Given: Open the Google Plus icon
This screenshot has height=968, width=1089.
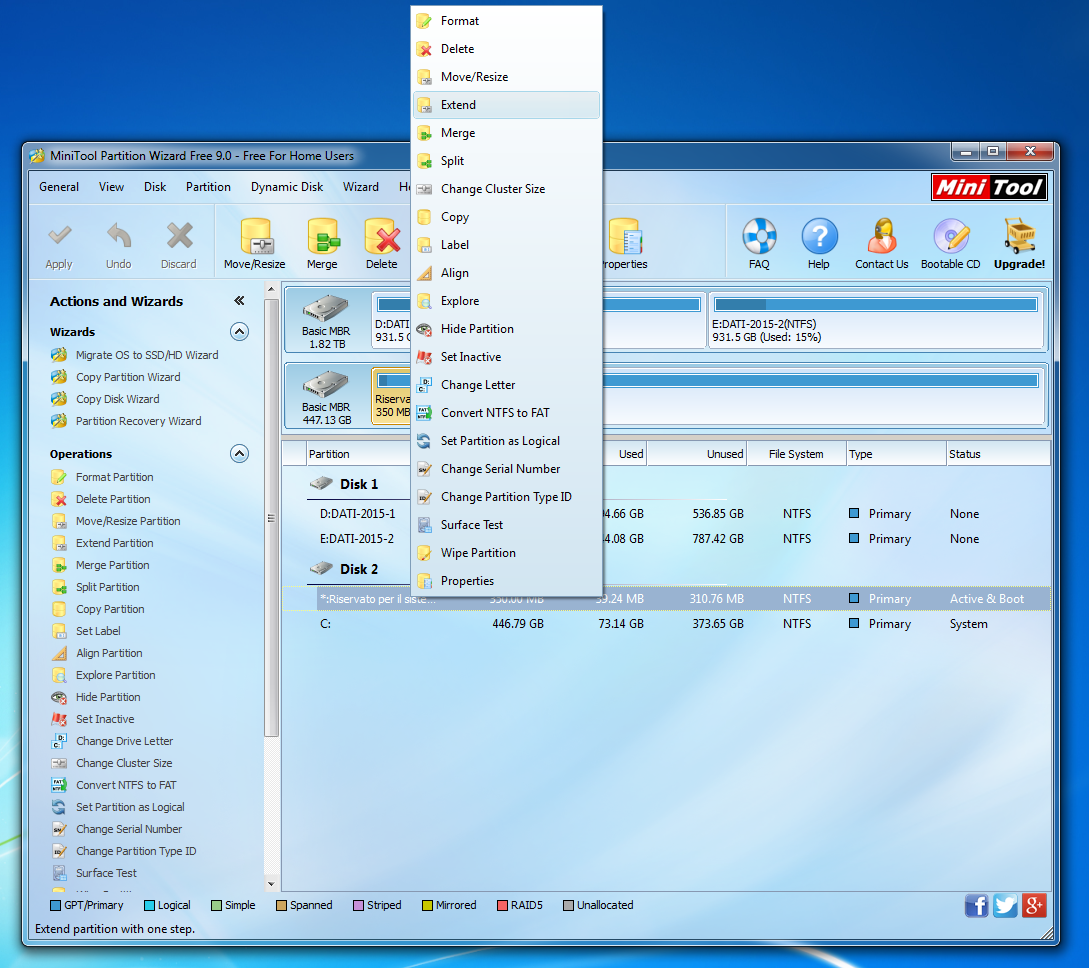Looking at the screenshot, I should pyautogui.click(x=1034, y=906).
